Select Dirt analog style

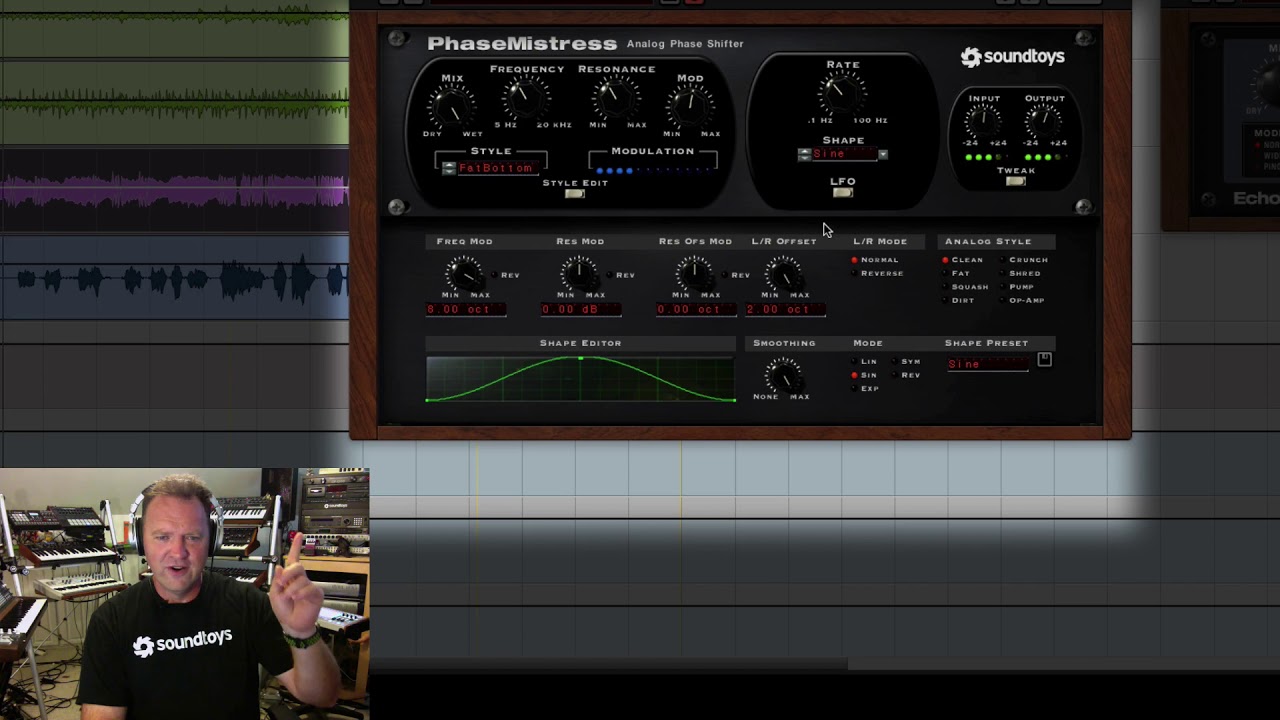point(958,300)
